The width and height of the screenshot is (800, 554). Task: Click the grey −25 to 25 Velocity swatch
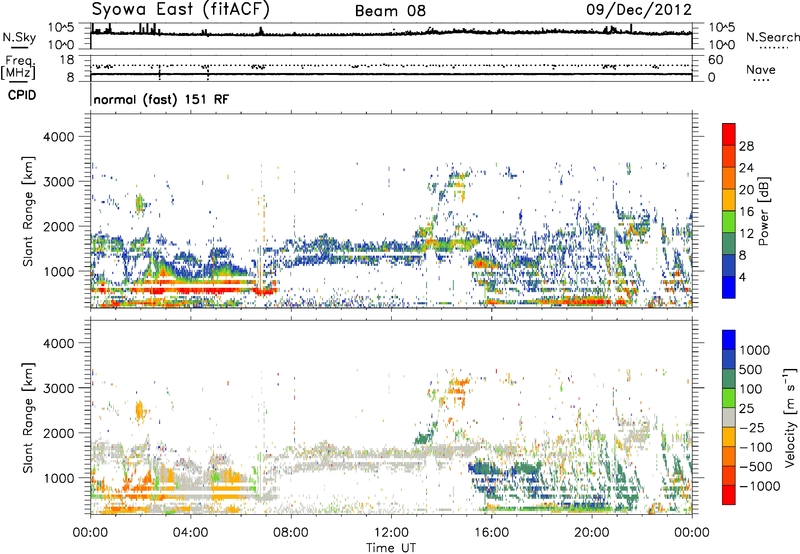point(729,417)
